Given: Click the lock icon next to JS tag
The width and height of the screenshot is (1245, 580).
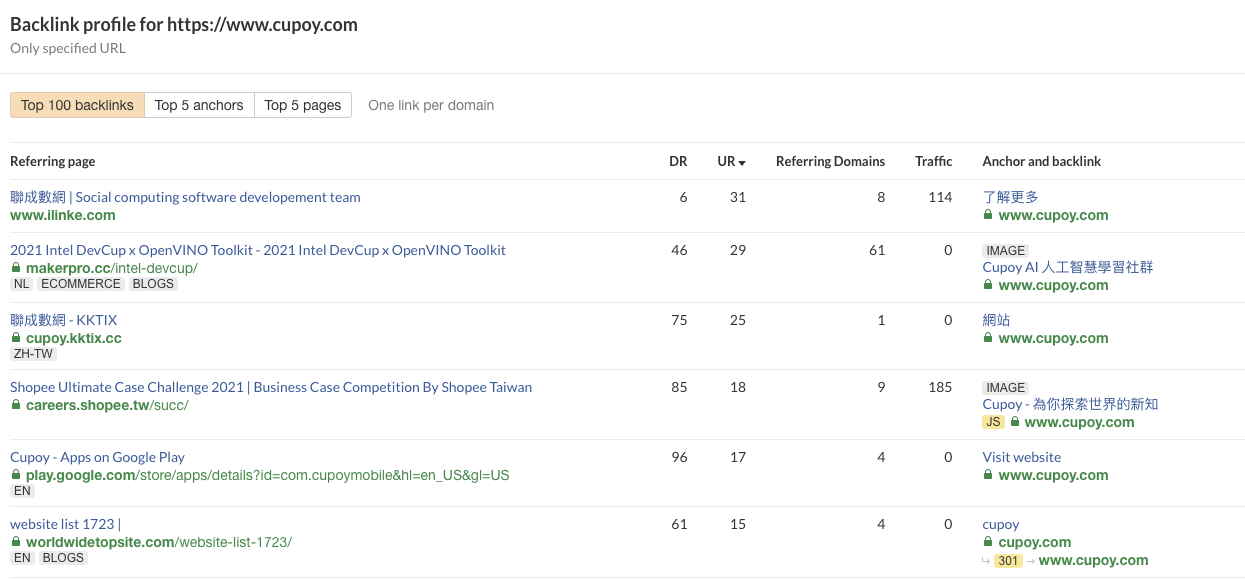Looking at the screenshot, I should coord(1016,422).
